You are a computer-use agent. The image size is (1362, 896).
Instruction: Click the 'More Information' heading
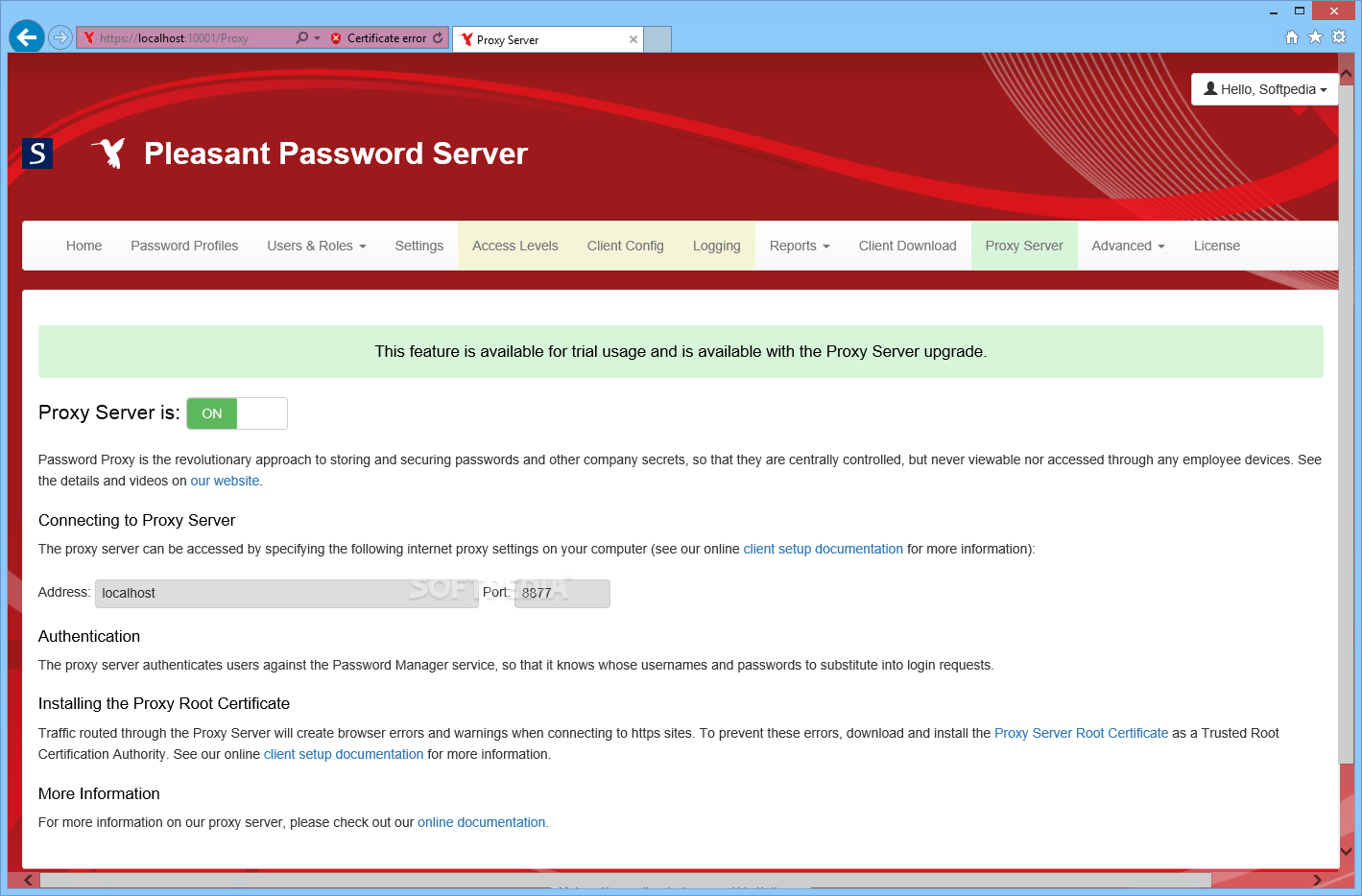coord(99,793)
